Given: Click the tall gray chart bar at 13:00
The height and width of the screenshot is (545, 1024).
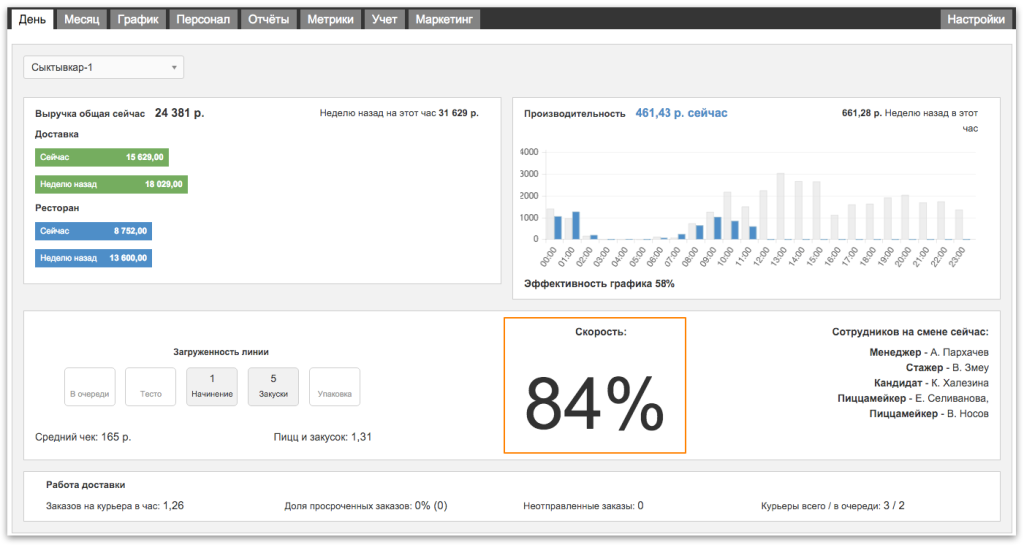Looking at the screenshot, I should 780,206.
